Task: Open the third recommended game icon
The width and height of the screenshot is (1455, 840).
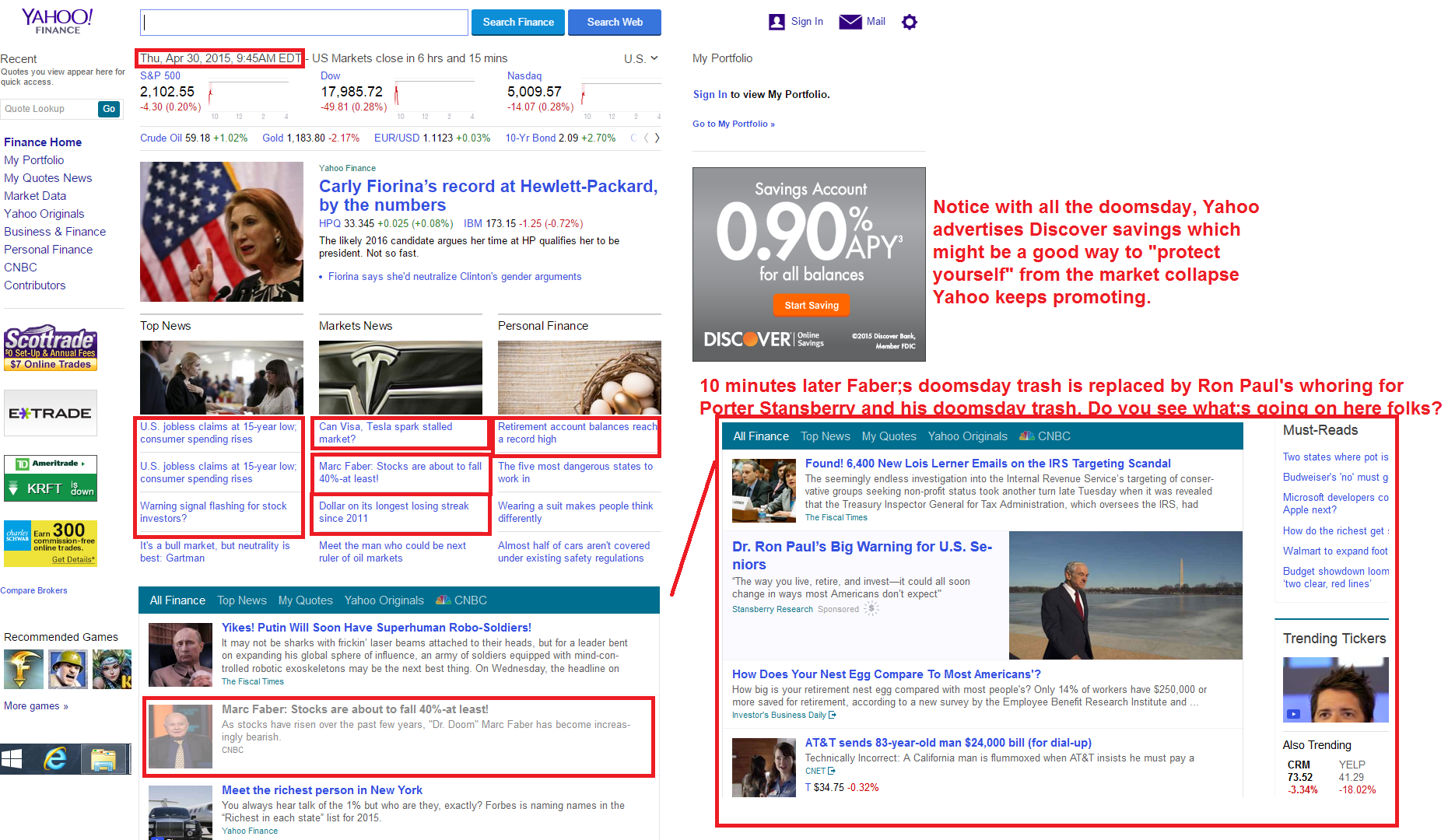Action: (x=112, y=669)
